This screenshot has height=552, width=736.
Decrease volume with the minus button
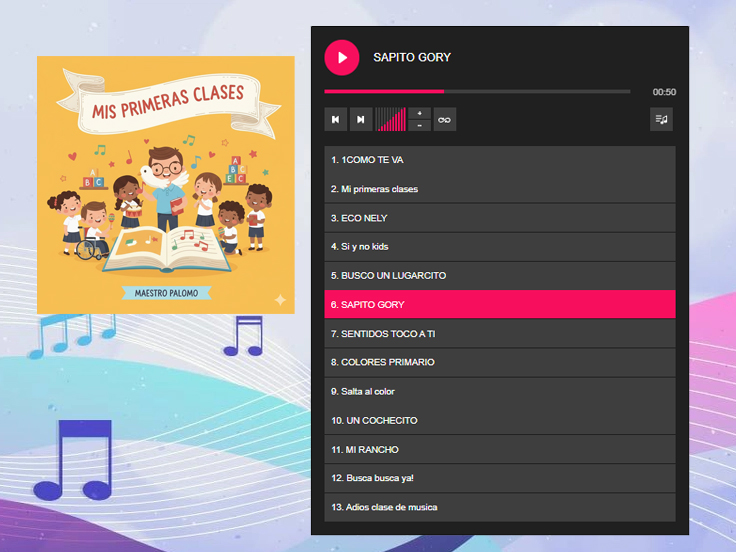(419, 126)
